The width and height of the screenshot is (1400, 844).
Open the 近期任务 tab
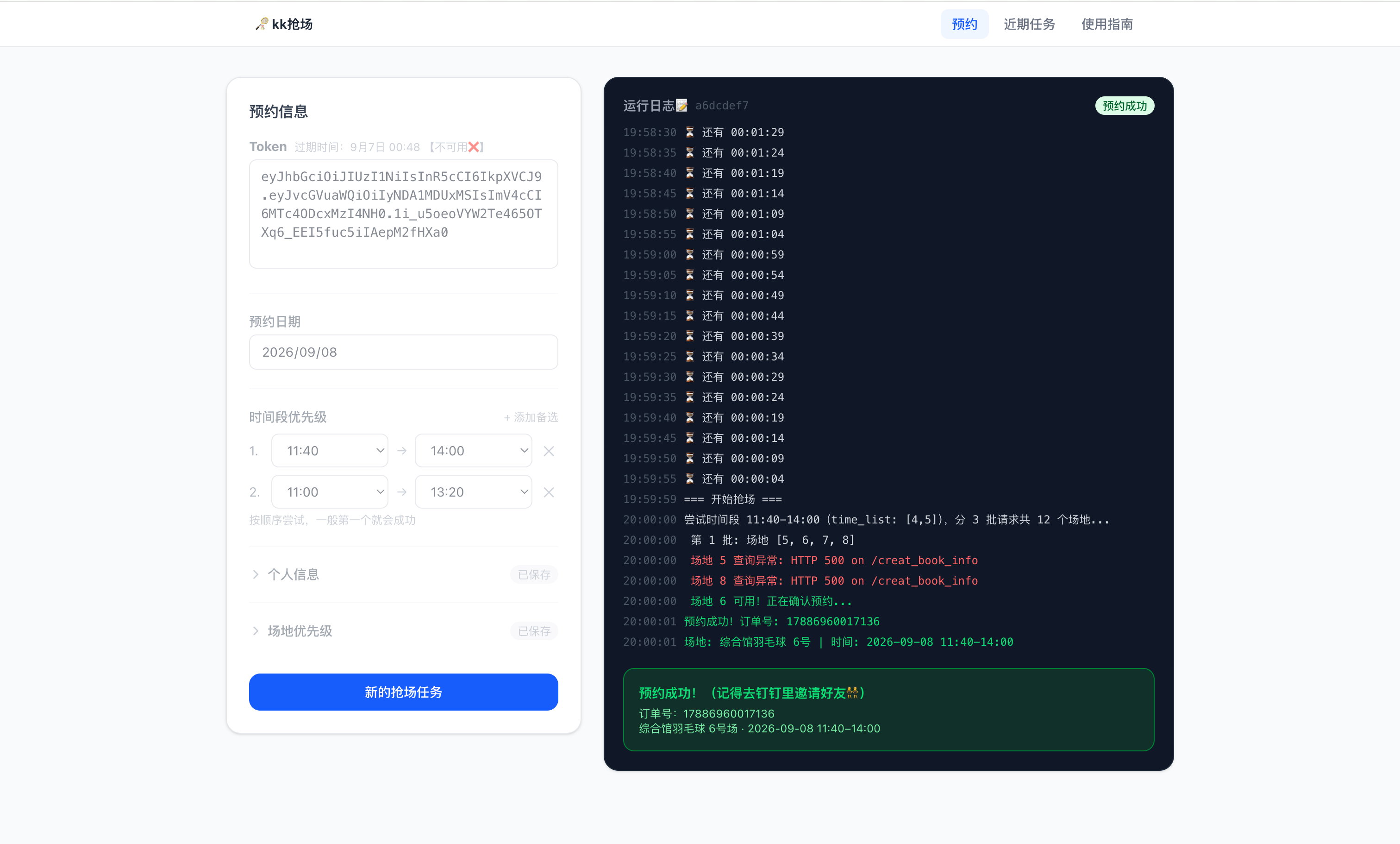coord(1029,24)
